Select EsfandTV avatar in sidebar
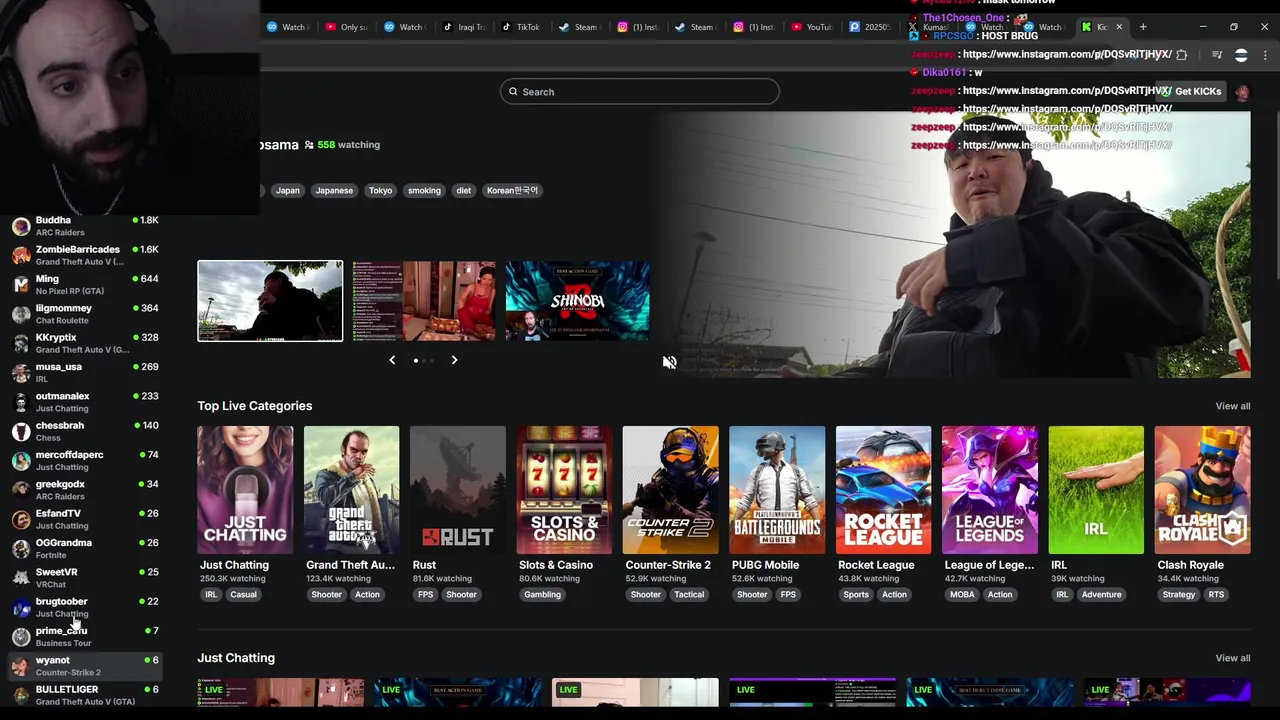The height and width of the screenshot is (720, 1280). tap(21, 519)
